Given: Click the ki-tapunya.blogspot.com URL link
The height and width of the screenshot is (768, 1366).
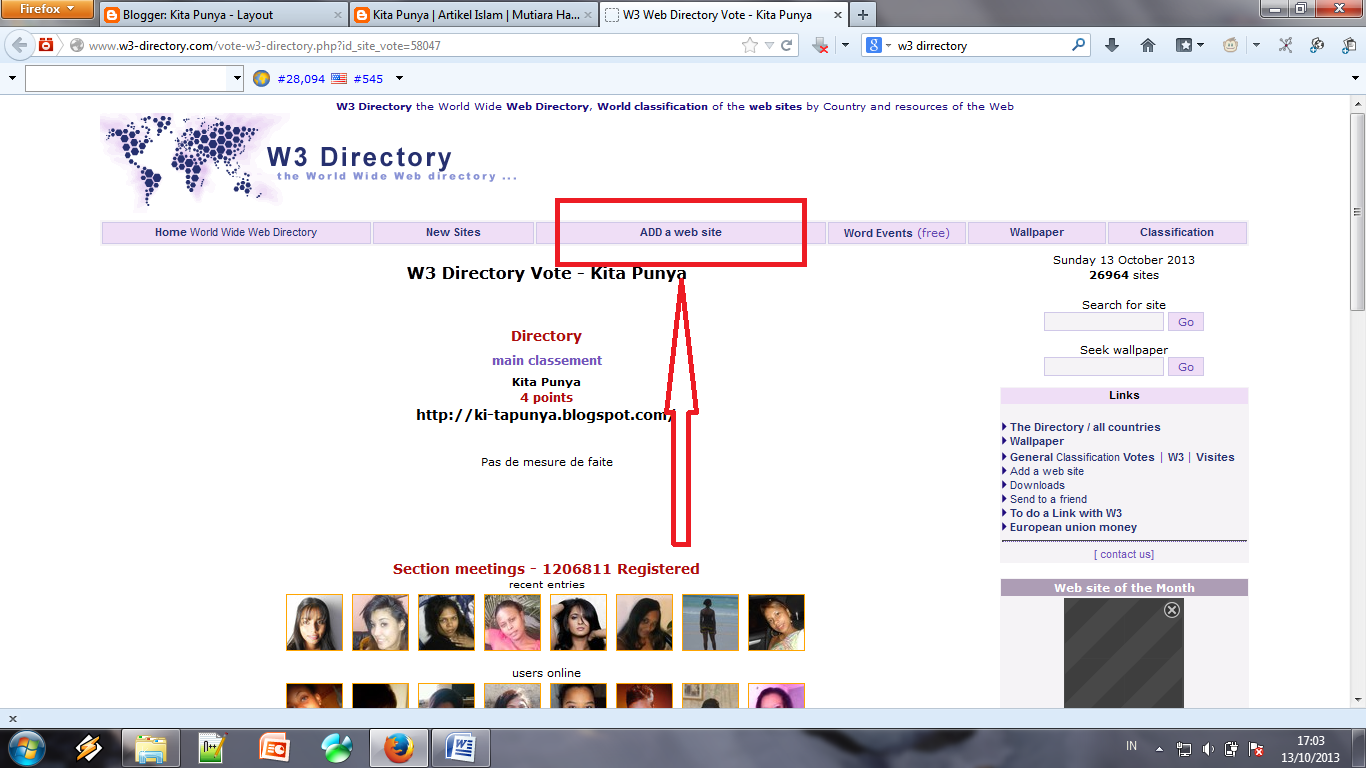Looking at the screenshot, I should pos(545,415).
